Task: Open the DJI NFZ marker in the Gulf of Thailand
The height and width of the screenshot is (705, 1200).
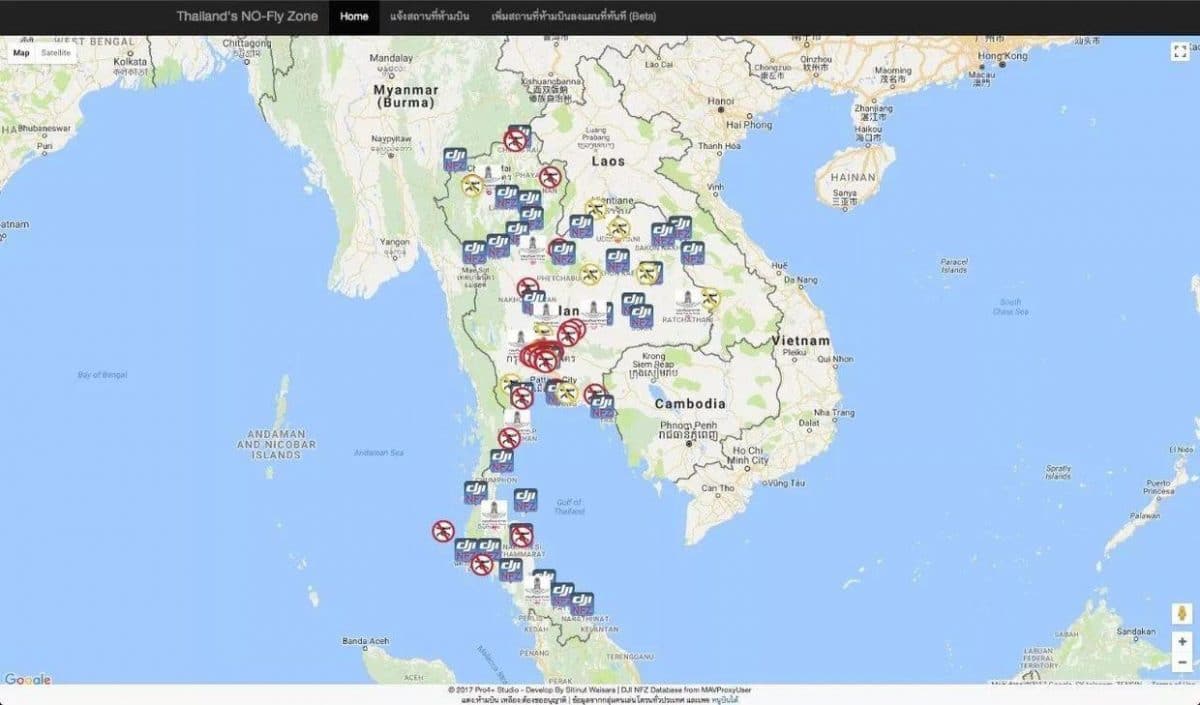Action: tap(525, 500)
